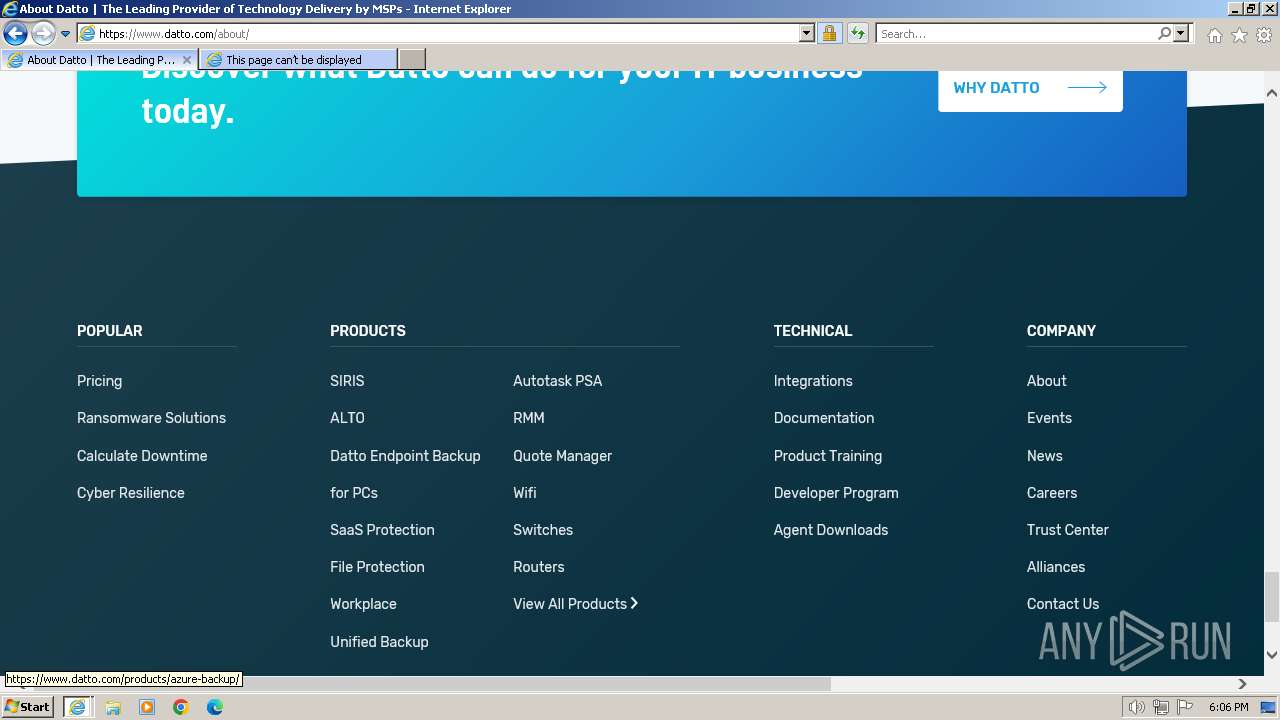Open the Switches product link

point(543,530)
